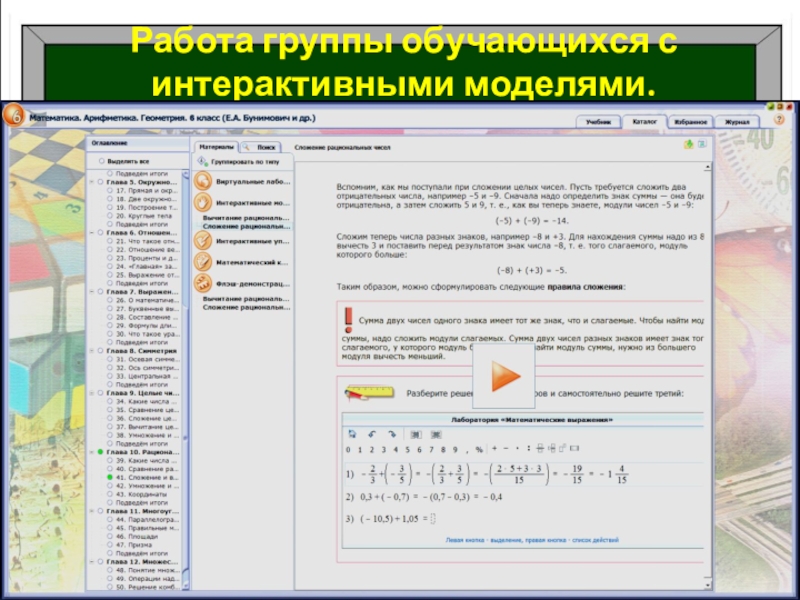Open the Интерактивные уп… checkmark icon
800x600 pixels.
203,241
